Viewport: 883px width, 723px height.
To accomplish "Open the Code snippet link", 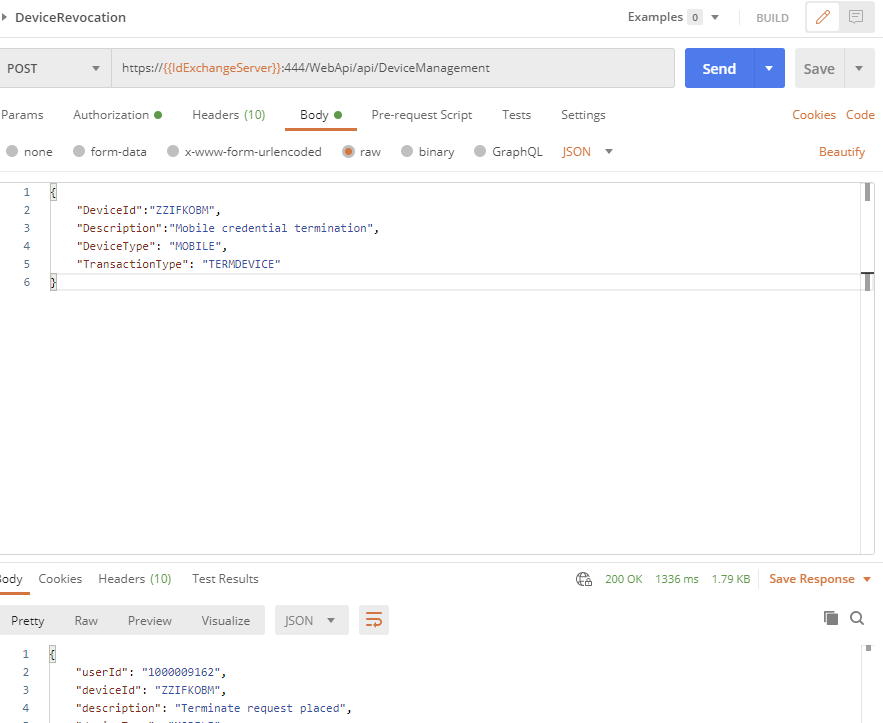I will [x=860, y=115].
